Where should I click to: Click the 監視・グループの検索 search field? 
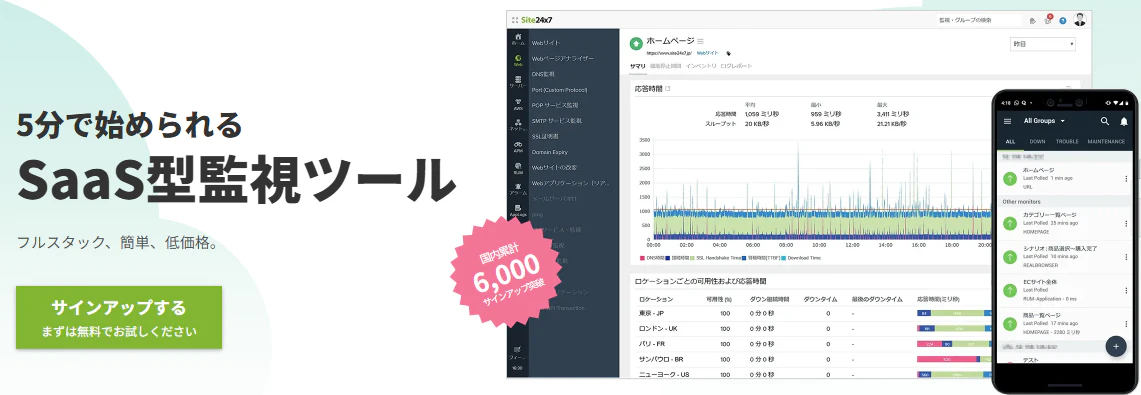pos(979,20)
